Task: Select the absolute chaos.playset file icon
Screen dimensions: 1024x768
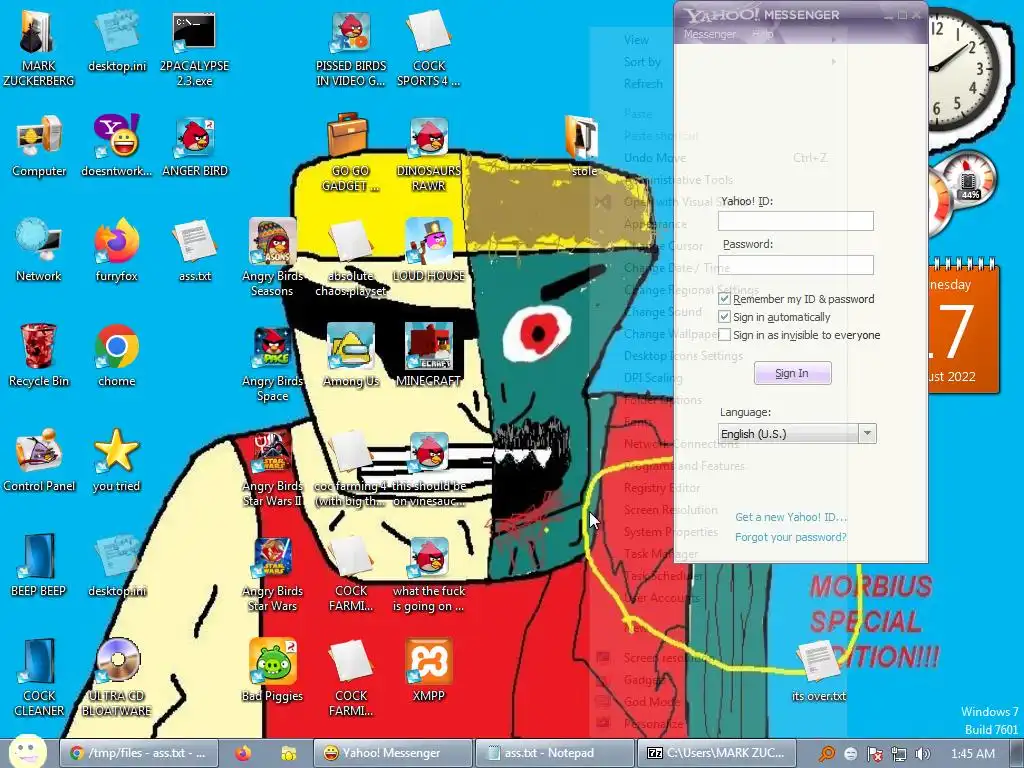Action: [351, 257]
